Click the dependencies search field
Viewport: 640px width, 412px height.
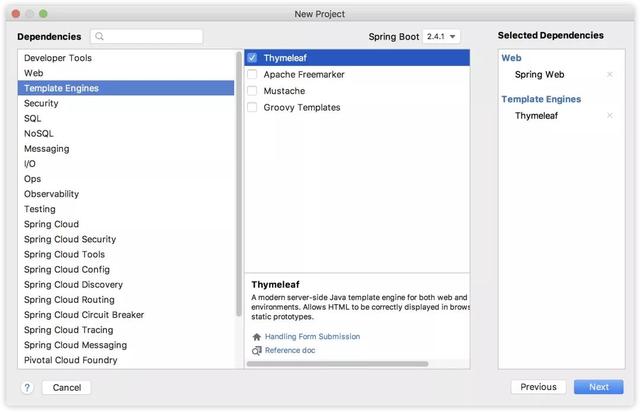(147, 36)
